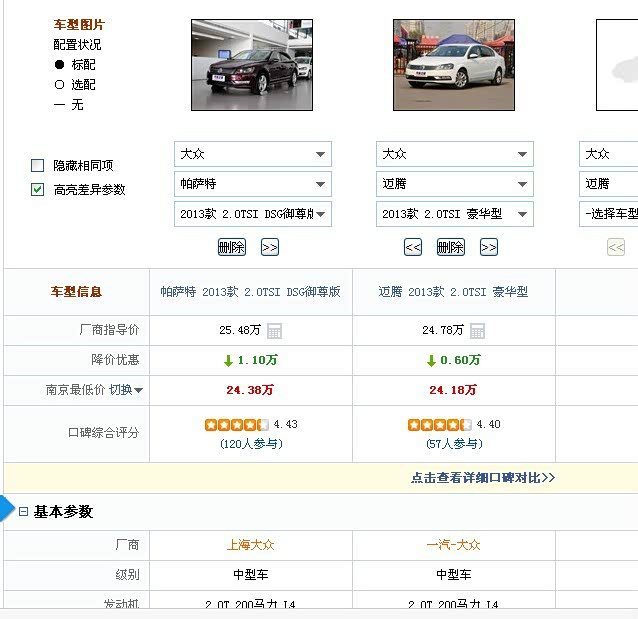Click 基本参数 section heading
The height and width of the screenshot is (619, 638).
click(x=63, y=512)
